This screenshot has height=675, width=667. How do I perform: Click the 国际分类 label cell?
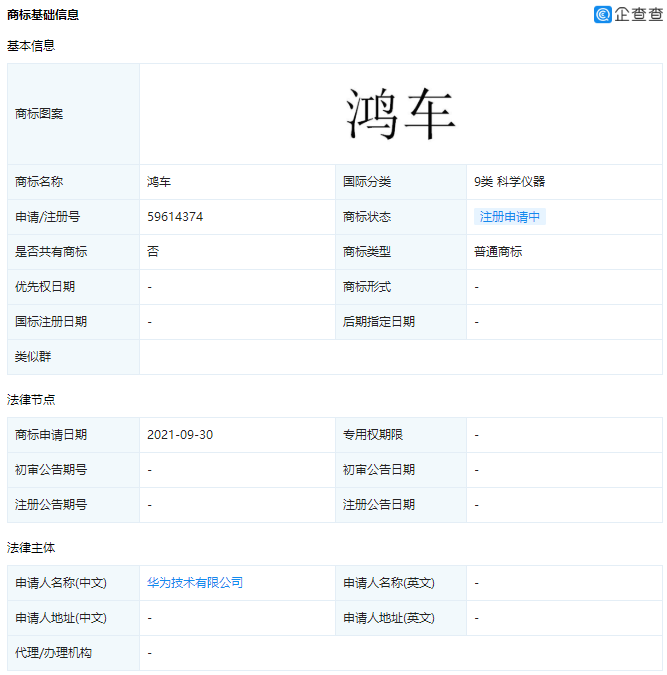tap(401, 182)
